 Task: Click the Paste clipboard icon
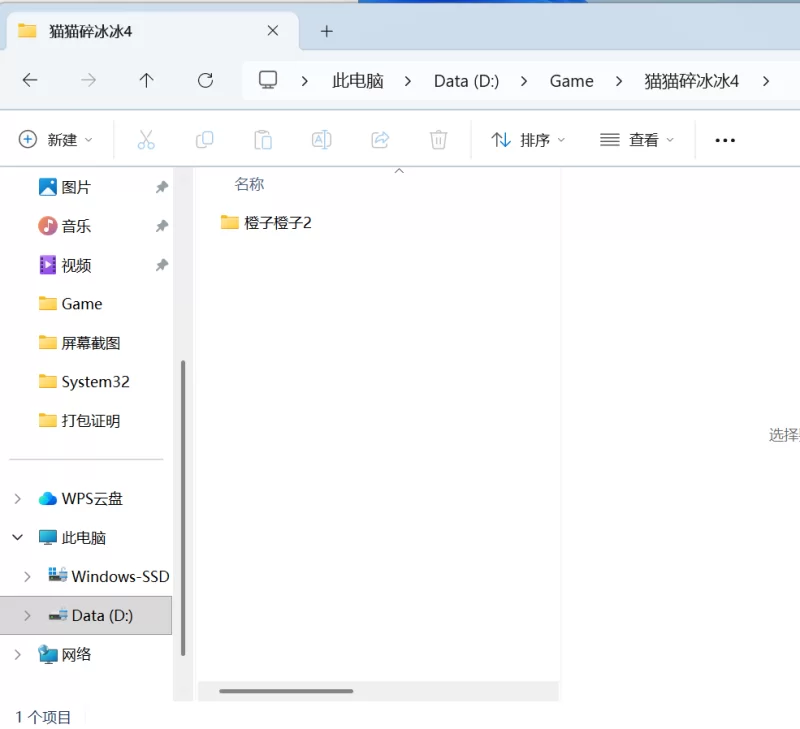(x=263, y=140)
